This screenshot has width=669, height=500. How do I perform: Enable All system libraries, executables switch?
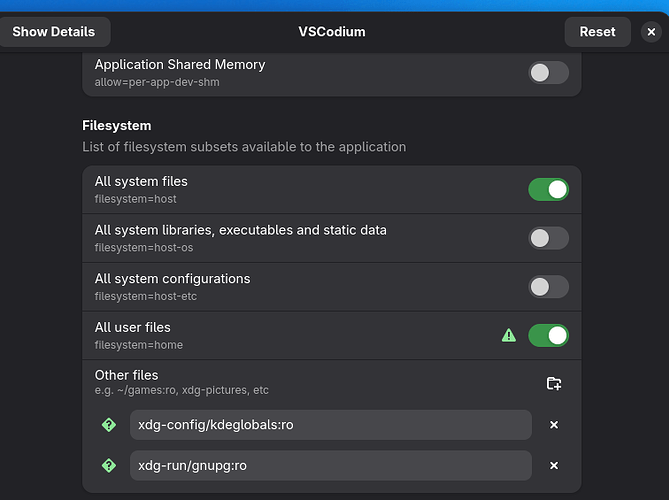click(x=548, y=238)
